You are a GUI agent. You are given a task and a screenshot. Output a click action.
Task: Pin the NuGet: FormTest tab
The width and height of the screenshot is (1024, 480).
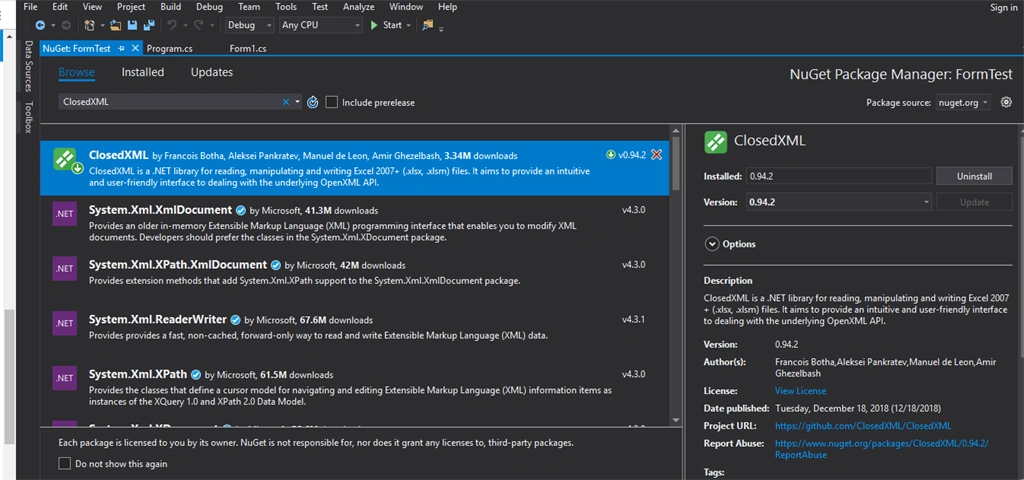point(121,48)
